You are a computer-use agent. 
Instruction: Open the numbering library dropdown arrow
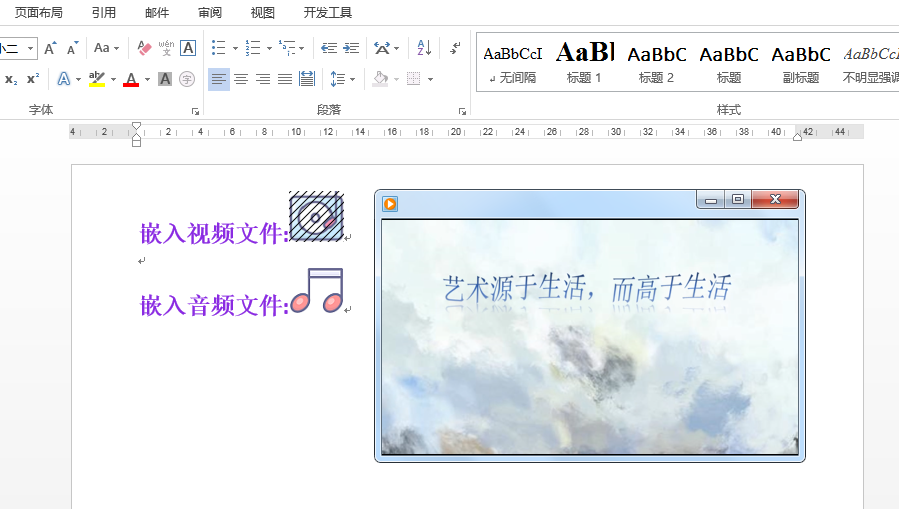(x=269, y=48)
